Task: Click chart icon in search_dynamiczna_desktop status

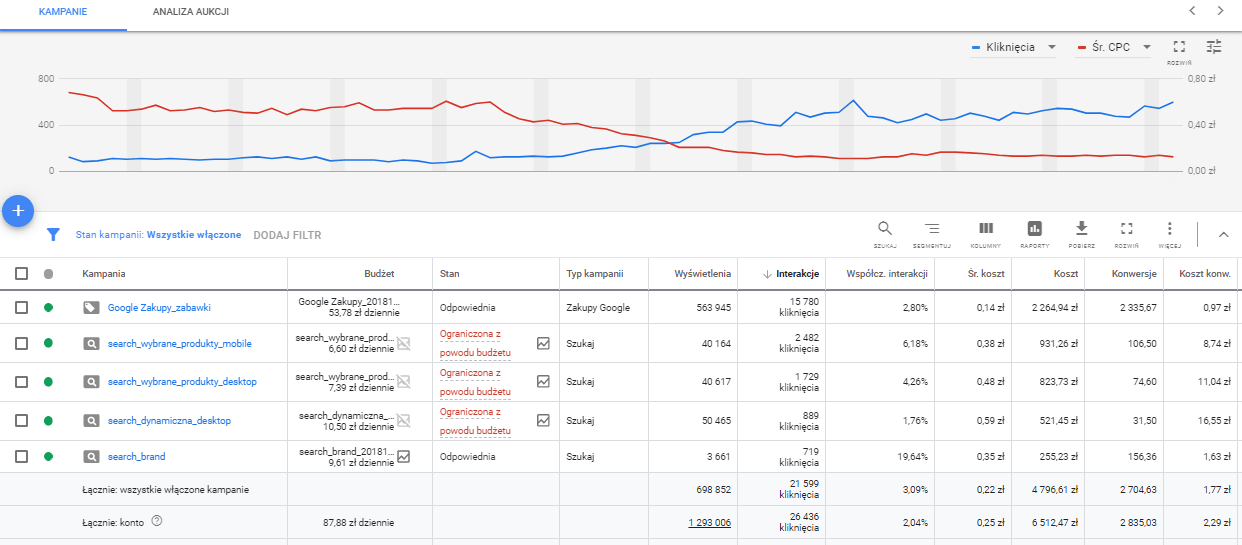Action: [543, 420]
